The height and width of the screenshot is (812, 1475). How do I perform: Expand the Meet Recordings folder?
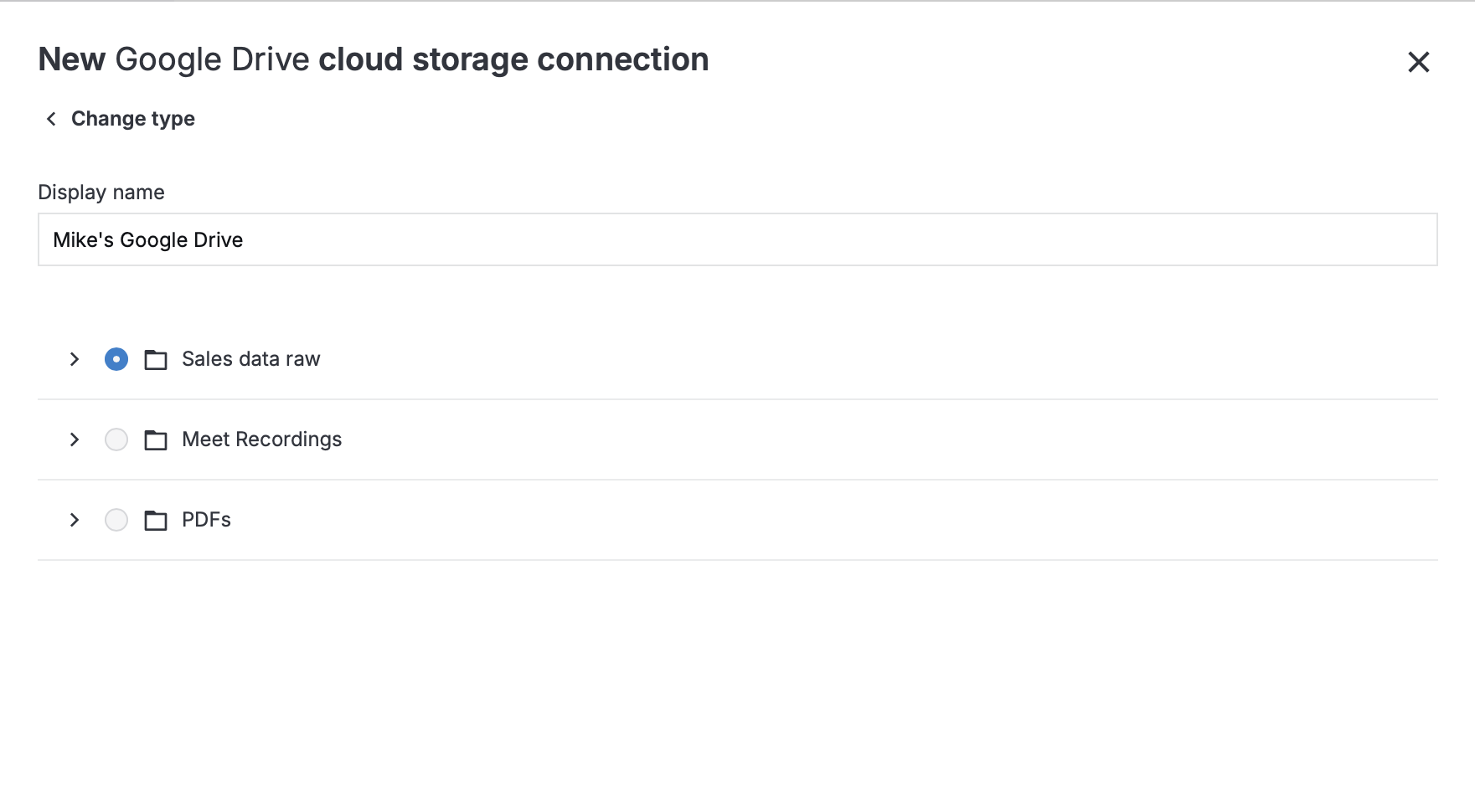click(x=75, y=439)
